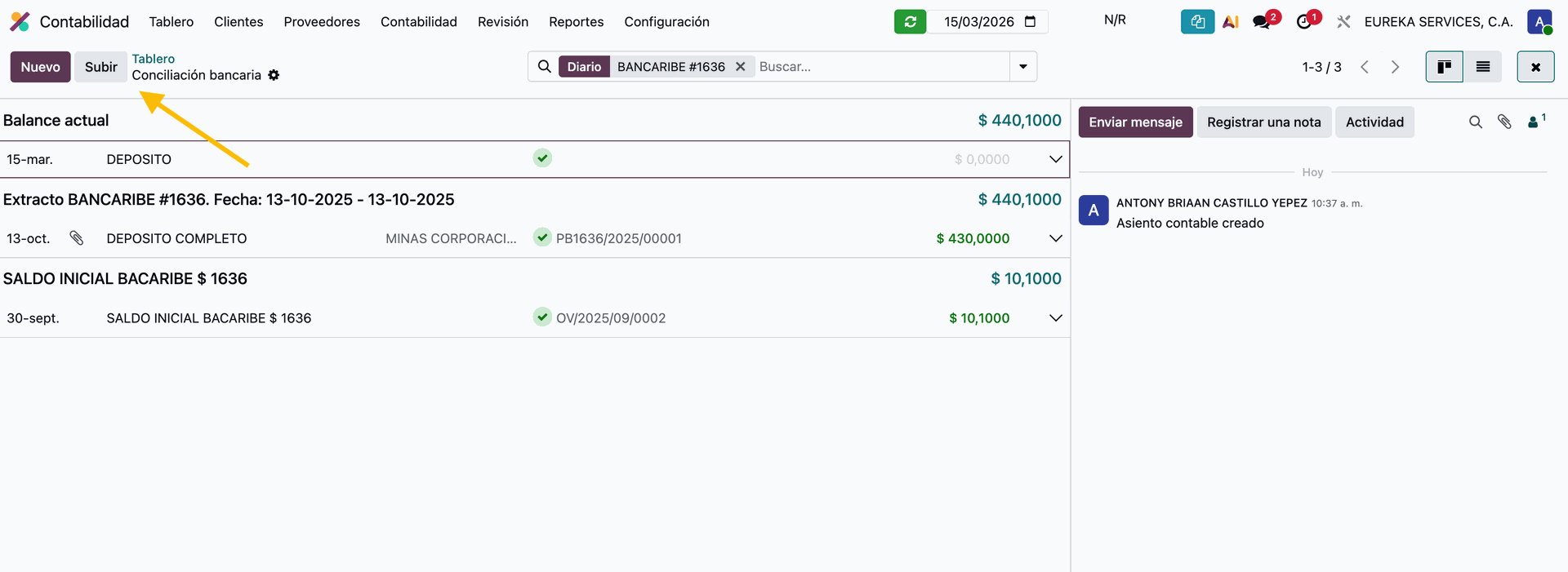Click the Enviar mensaje button
1568x572 pixels.
click(x=1135, y=122)
